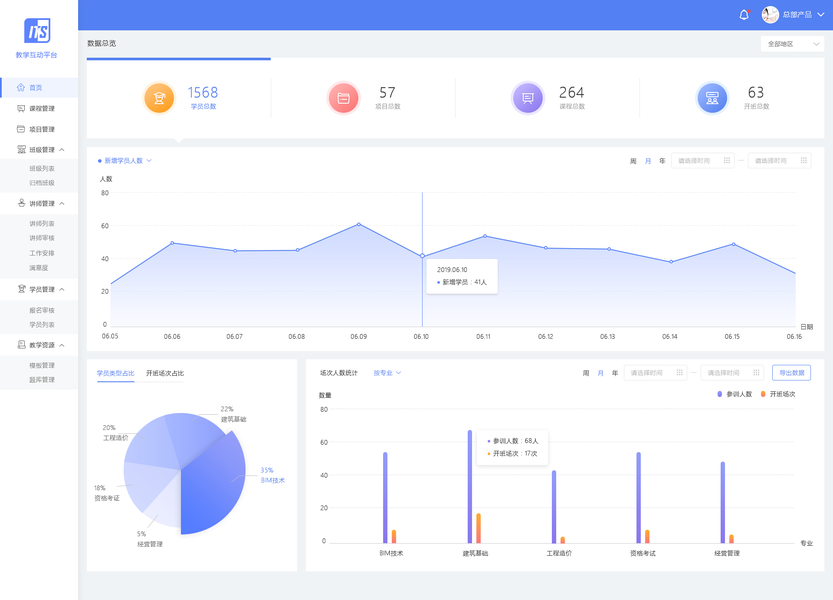Toggle 开班场次 legend in the bar chart
The image size is (833, 600).
(x=778, y=394)
